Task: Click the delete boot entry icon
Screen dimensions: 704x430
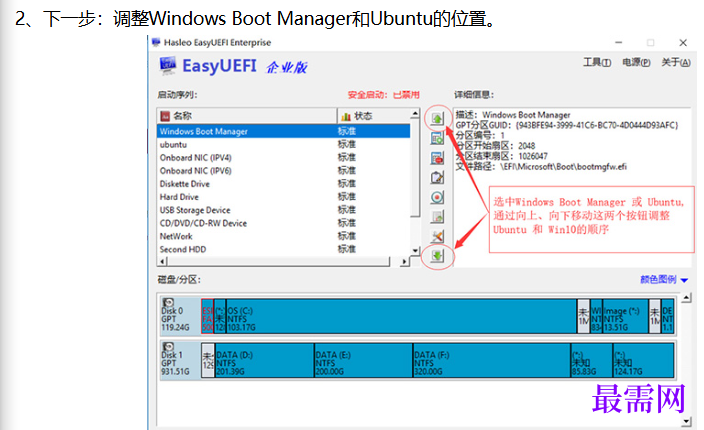Action: point(437,158)
